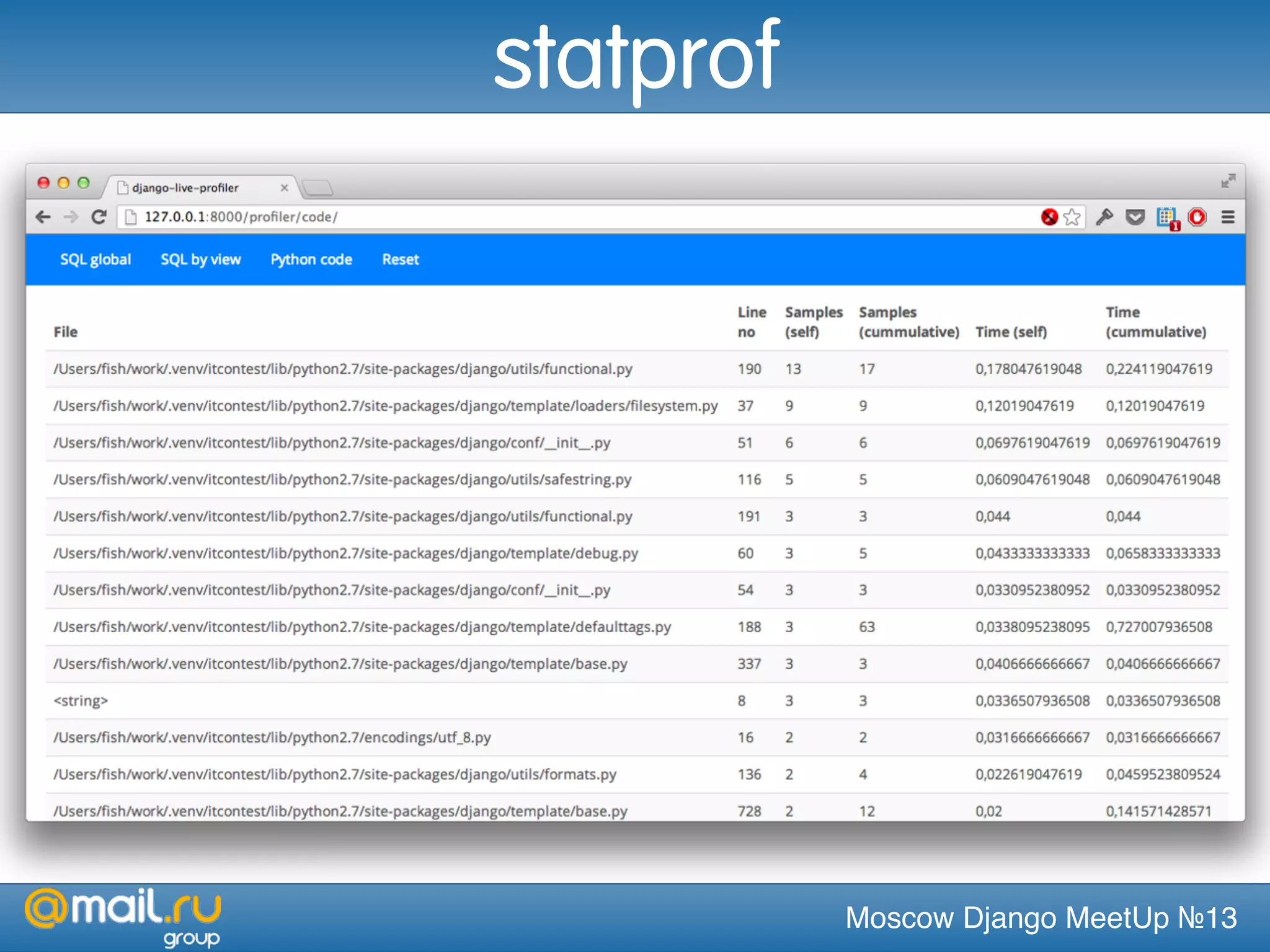Open a new browser tab

[x=318, y=188]
